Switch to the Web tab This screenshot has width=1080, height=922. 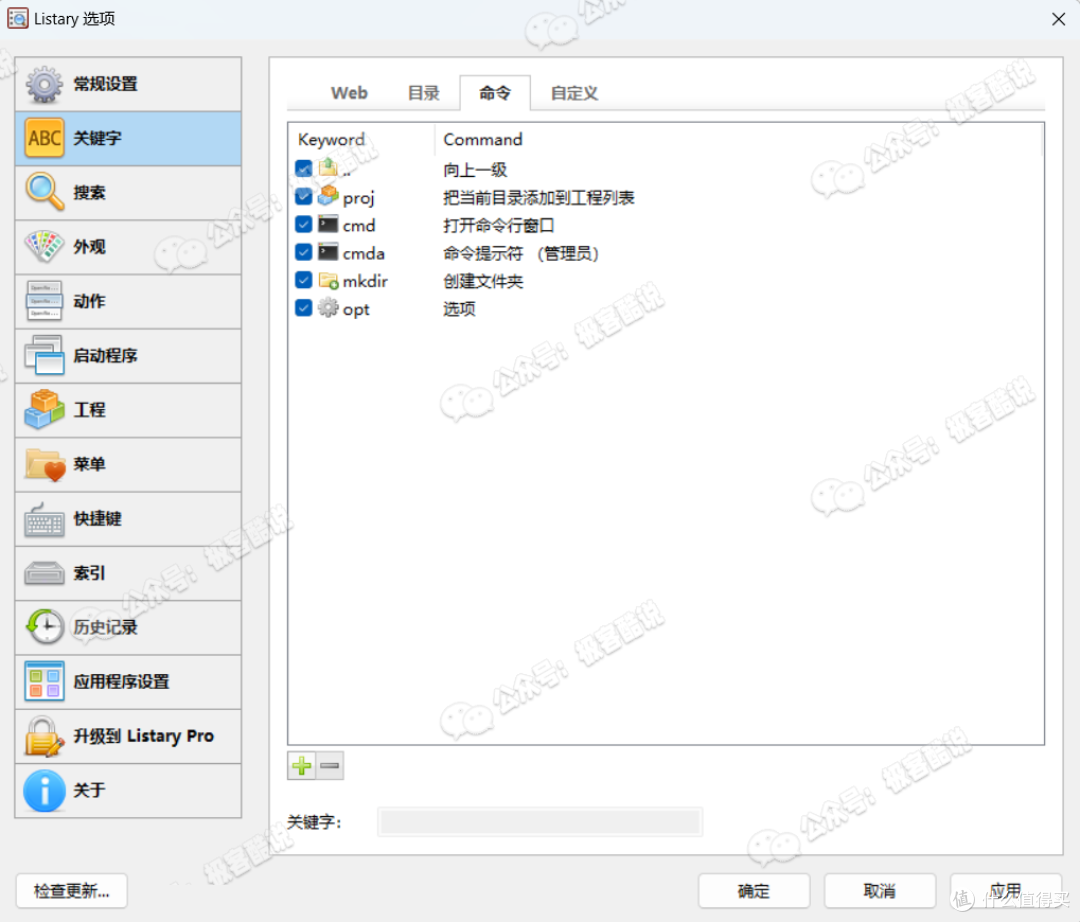point(349,93)
